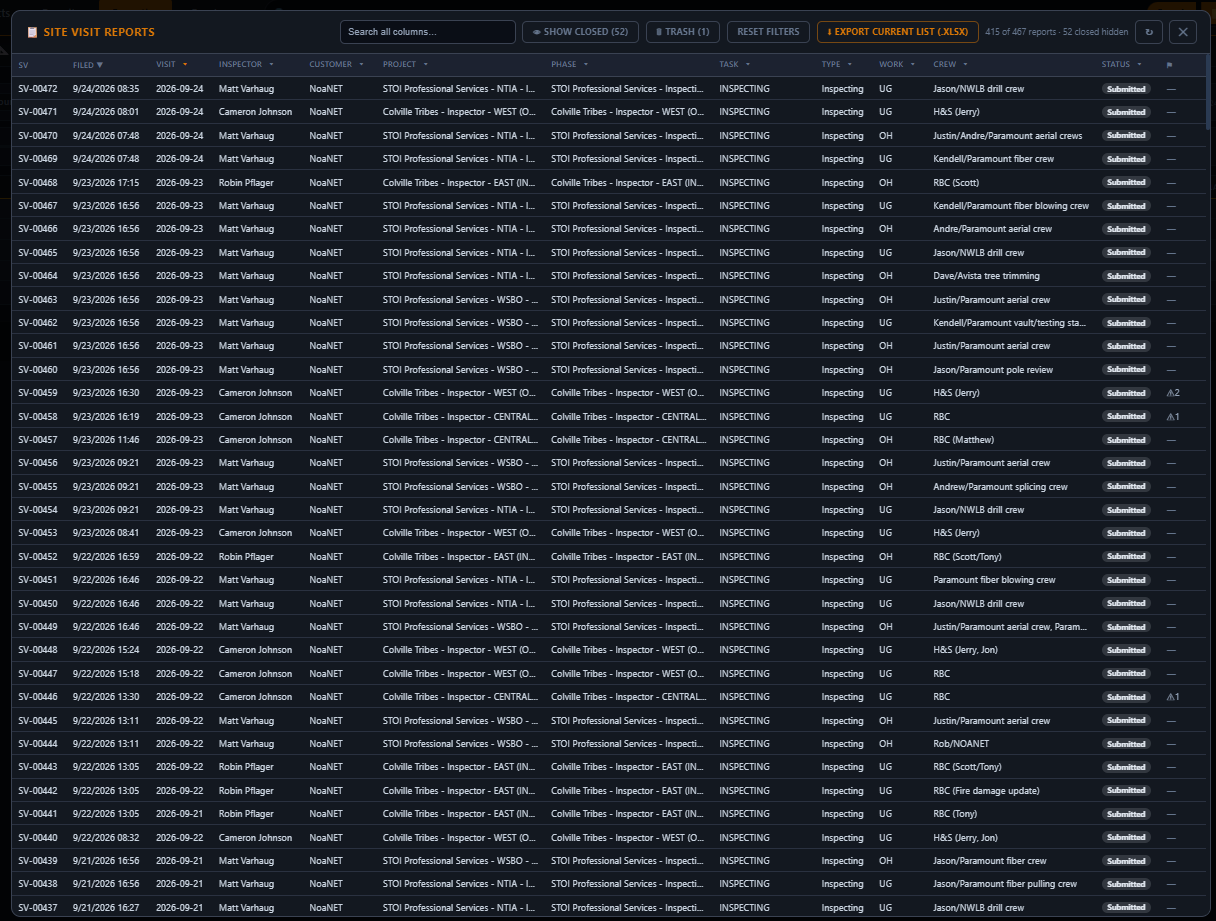Close the Site Visit Reports dialog
Screen dimensions: 1216x921
pos(1183,32)
